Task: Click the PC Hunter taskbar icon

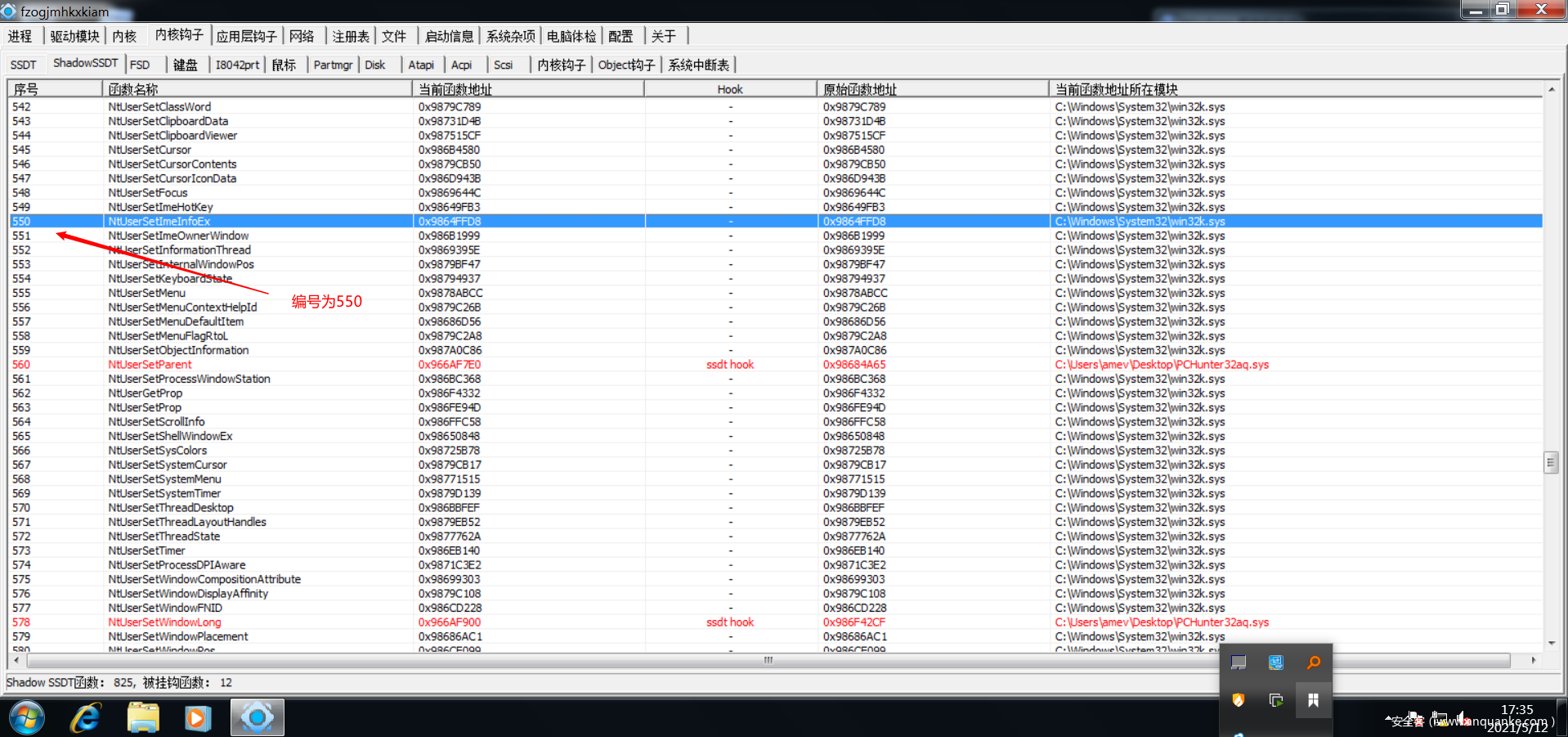Action: (257, 718)
